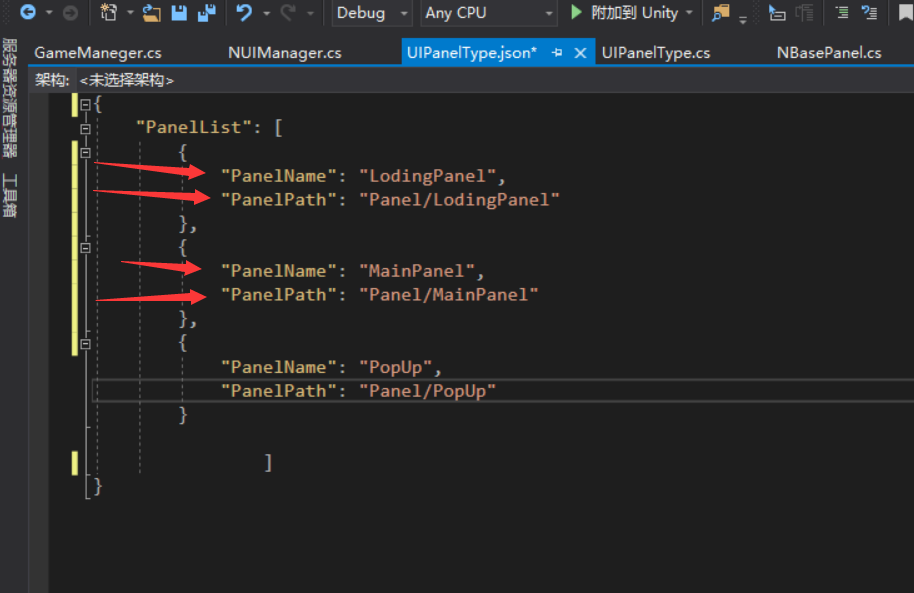Click the Navigate Backward arrow icon

[x=25, y=13]
